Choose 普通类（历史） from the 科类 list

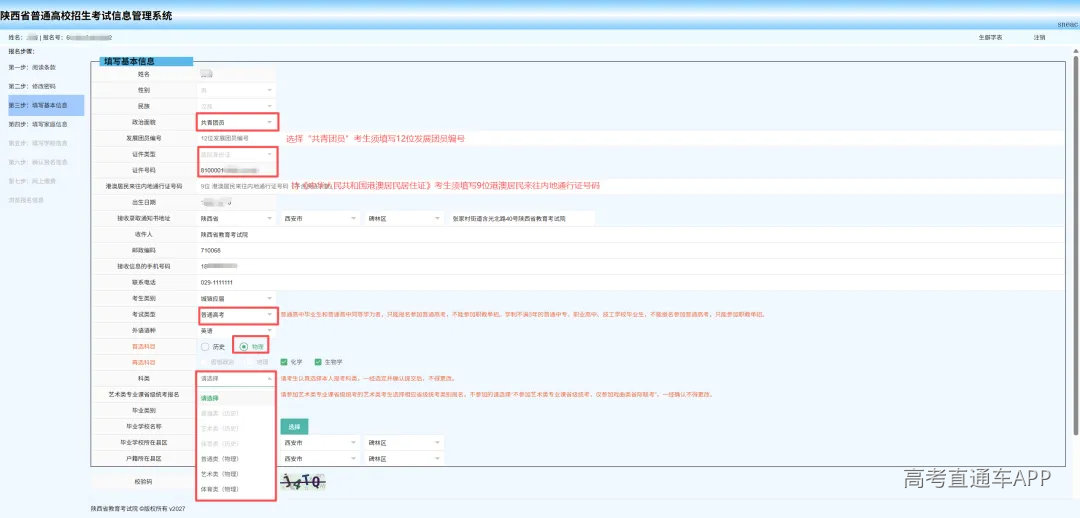pos(236,413)
